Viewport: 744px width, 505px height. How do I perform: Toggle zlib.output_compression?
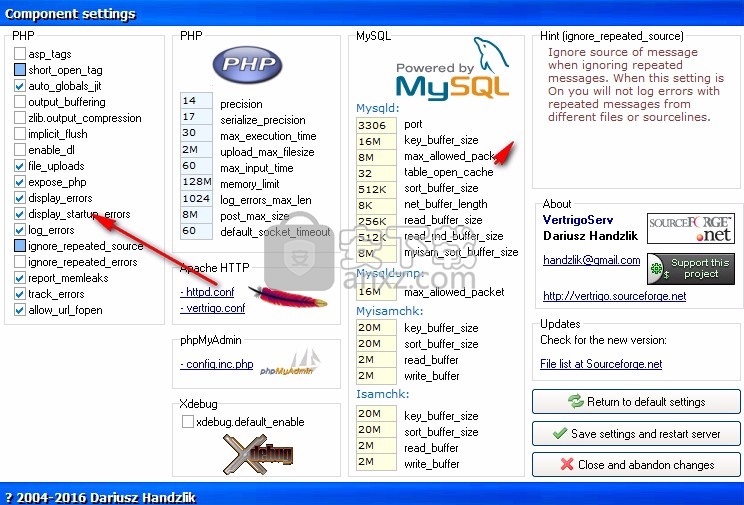[x=19, y=118]
